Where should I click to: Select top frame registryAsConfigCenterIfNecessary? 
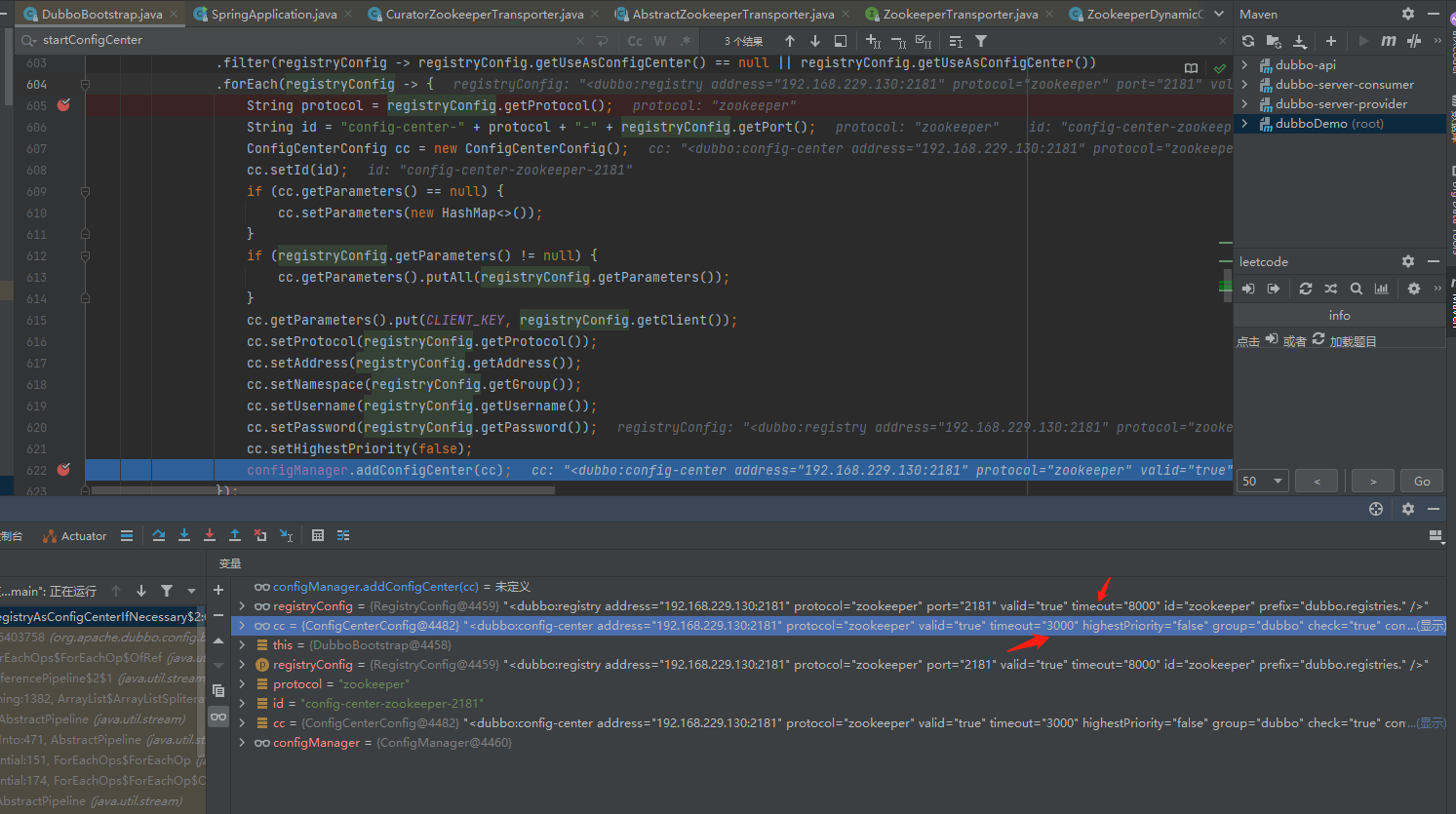(103, 616)
